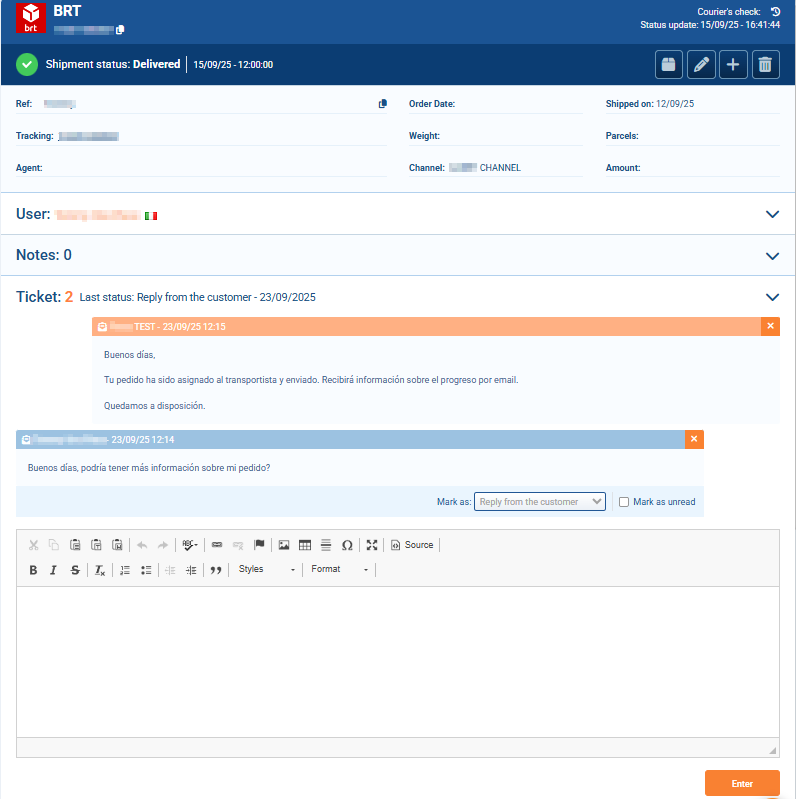Click the plus add icon in header
The image size is (796, 799).
(733, 65)
